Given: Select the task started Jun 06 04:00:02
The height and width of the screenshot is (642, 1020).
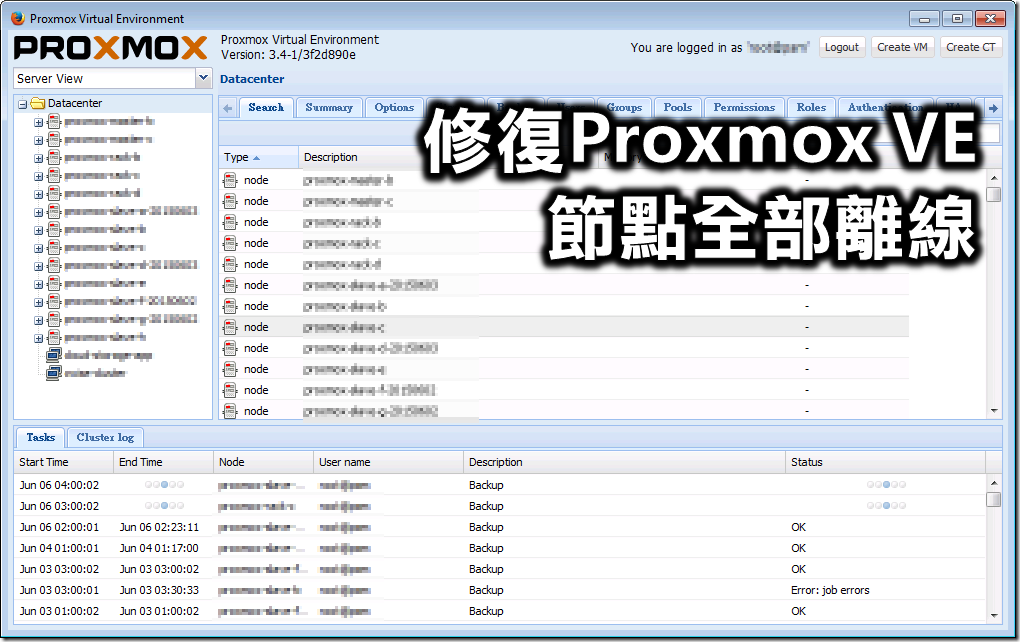Looking at the screenshot, I should pyautogui.click(x=500, y=485).
